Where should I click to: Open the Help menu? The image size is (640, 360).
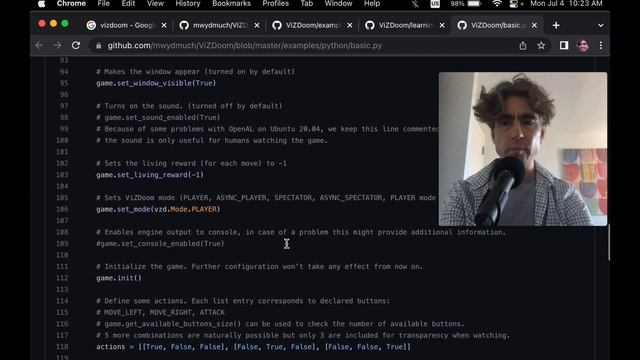click(372, 4)
